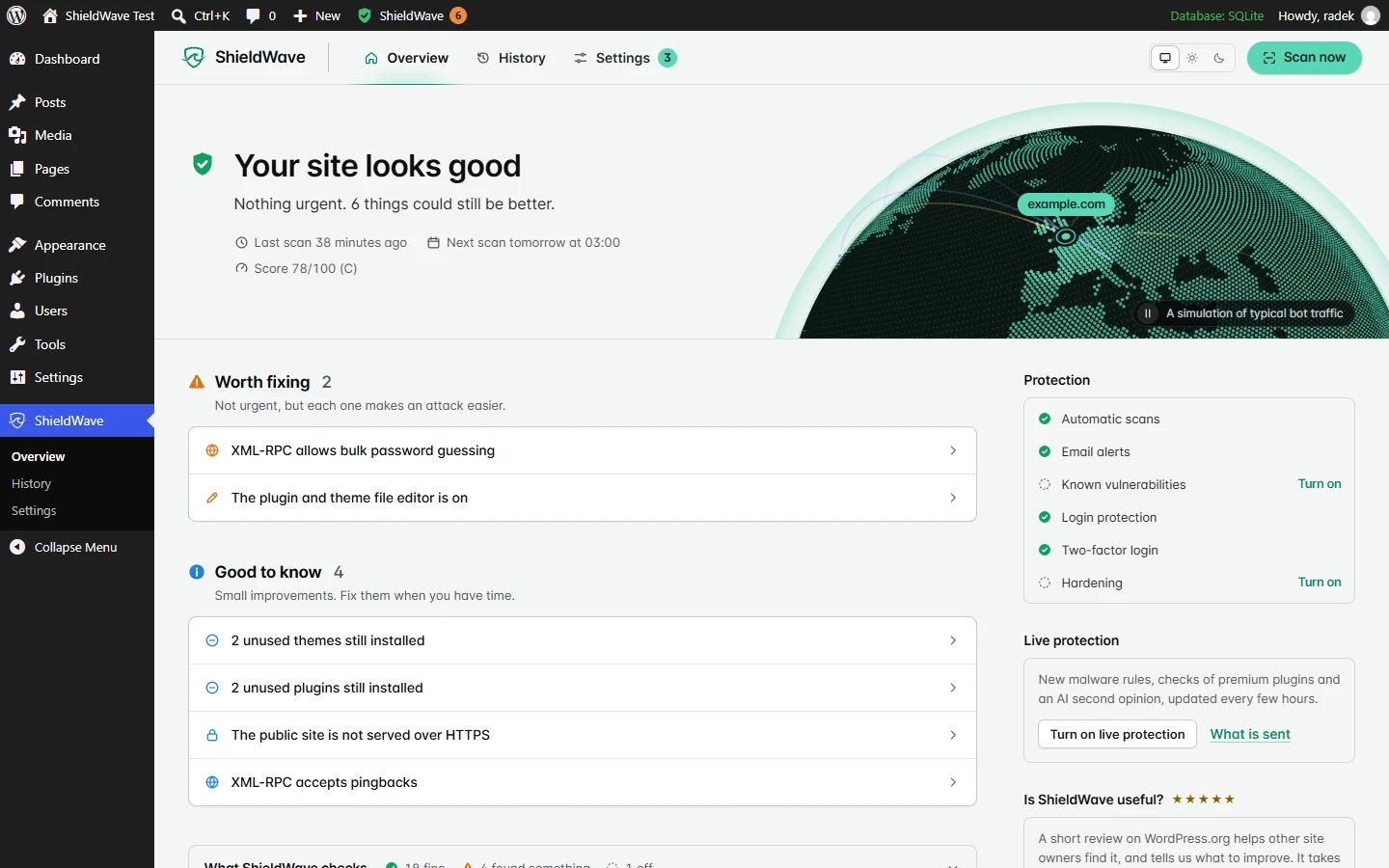This screenshot has width=1389, height=868.
Task: Click the Hardening dashed circle icon
Action: click(1045, 583)
